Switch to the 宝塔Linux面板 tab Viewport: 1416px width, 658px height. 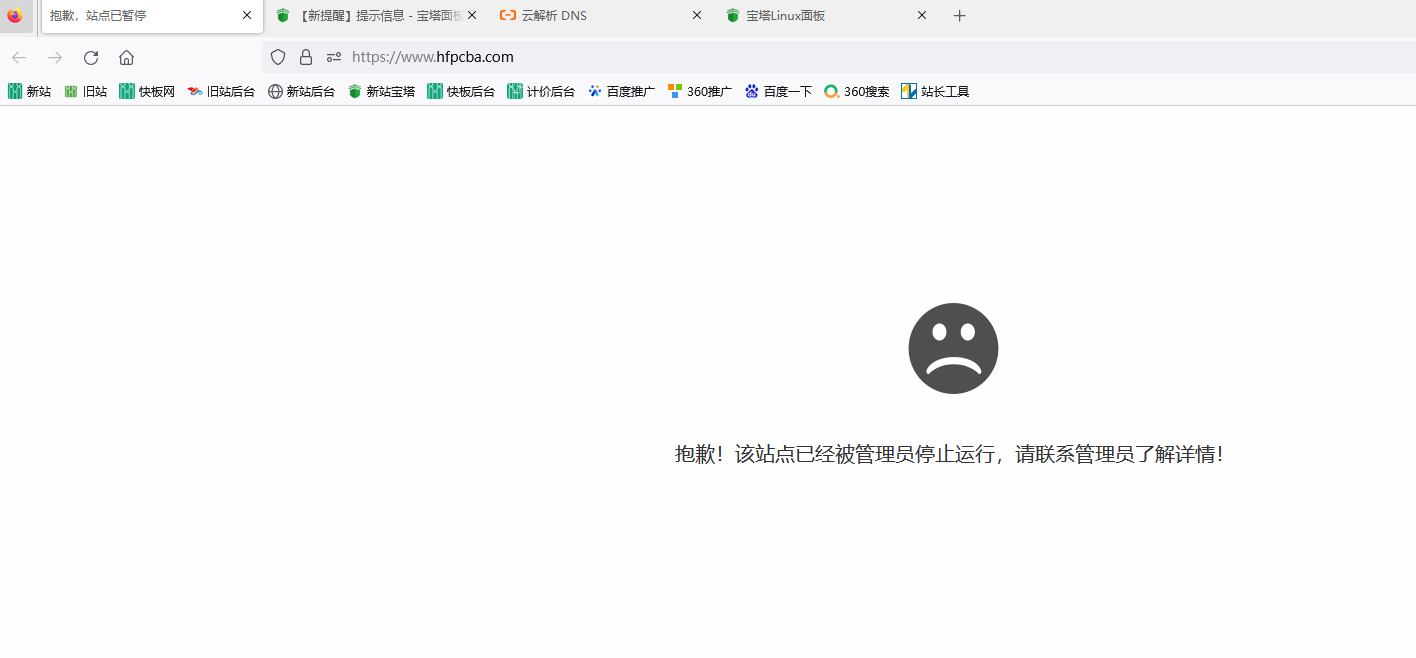coord(826,15)
